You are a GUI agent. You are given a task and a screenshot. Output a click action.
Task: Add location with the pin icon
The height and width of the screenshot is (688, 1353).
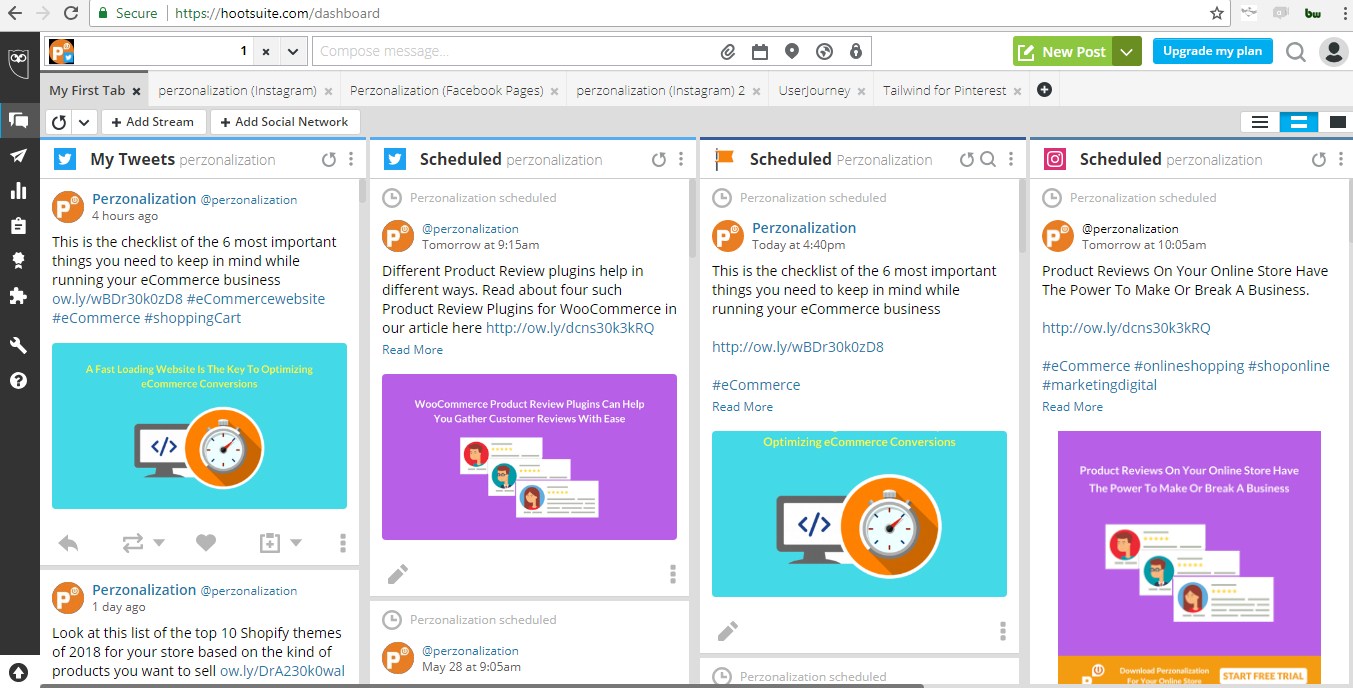(x=792, y=51)
